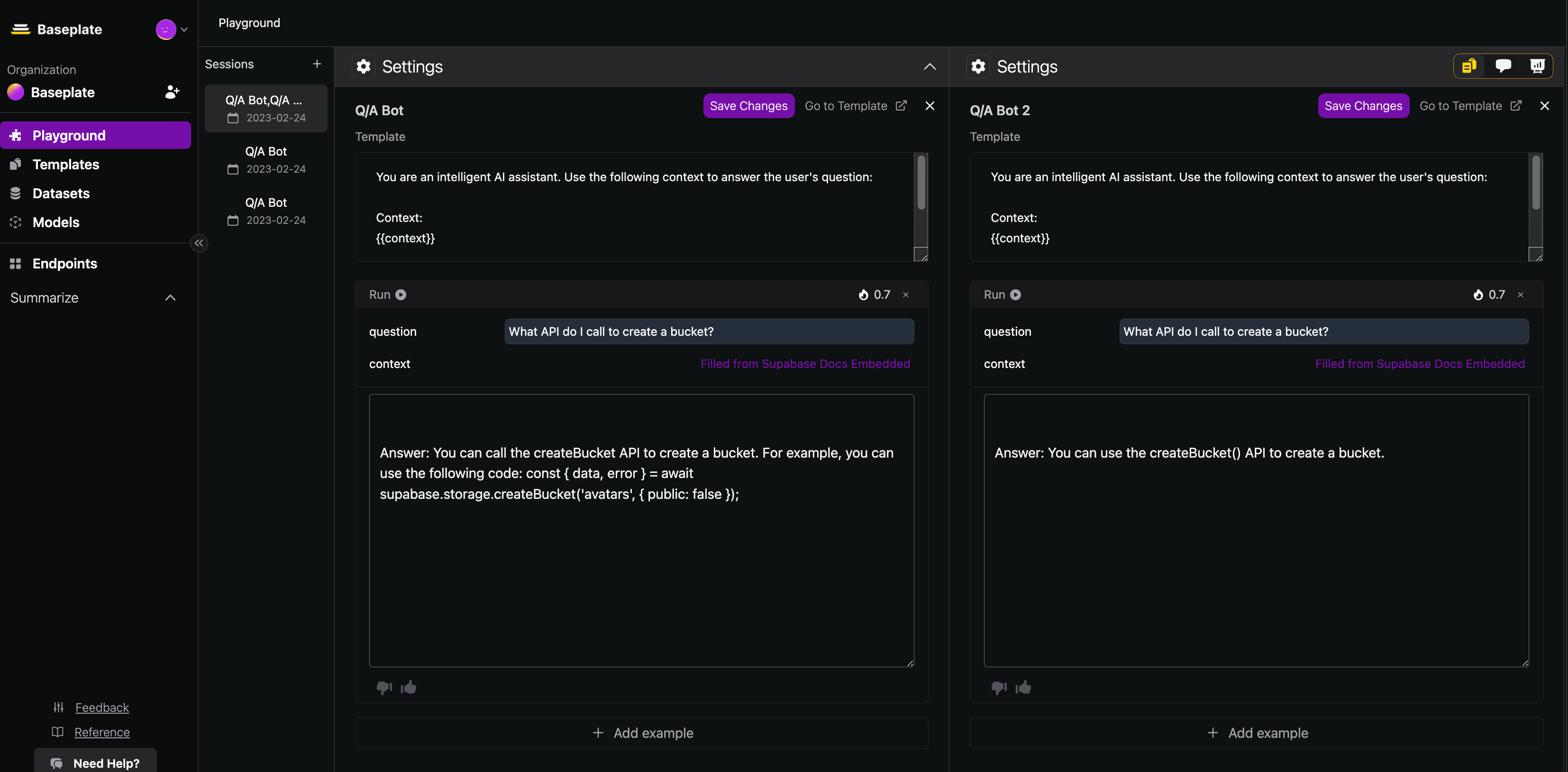Open Templates in the sidebar
This screenshot has height=772, width=1568.
pyautogui.click(x=66, y=165)
